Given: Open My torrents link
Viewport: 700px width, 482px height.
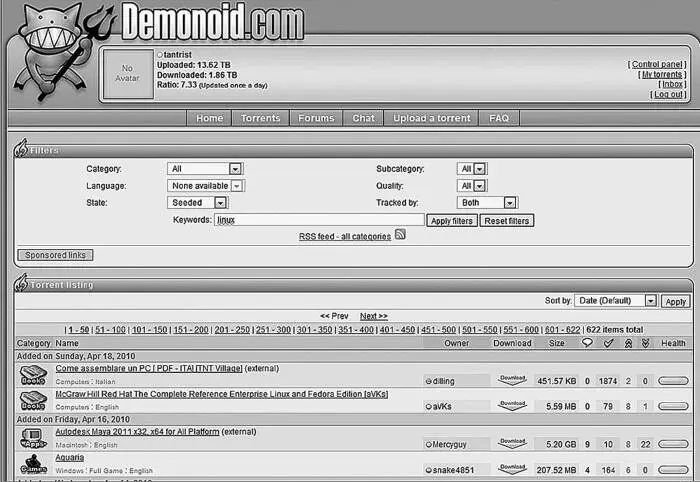Looking at the screenshot, I should [662, 75].
